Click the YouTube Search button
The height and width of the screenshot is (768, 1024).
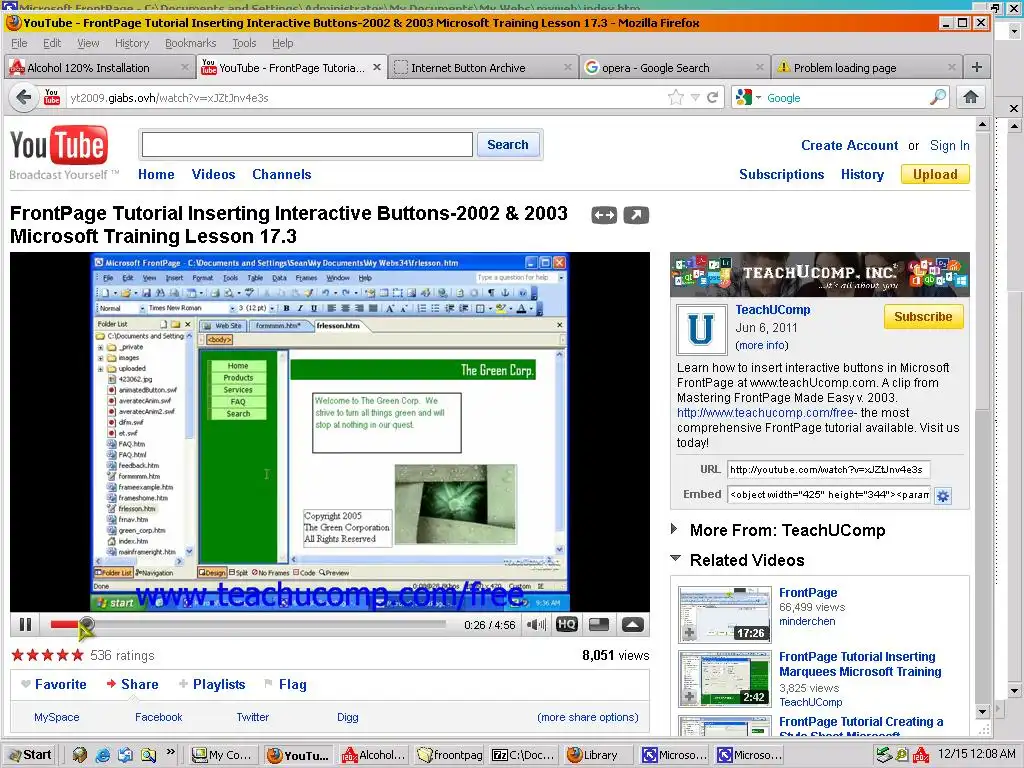507,144
